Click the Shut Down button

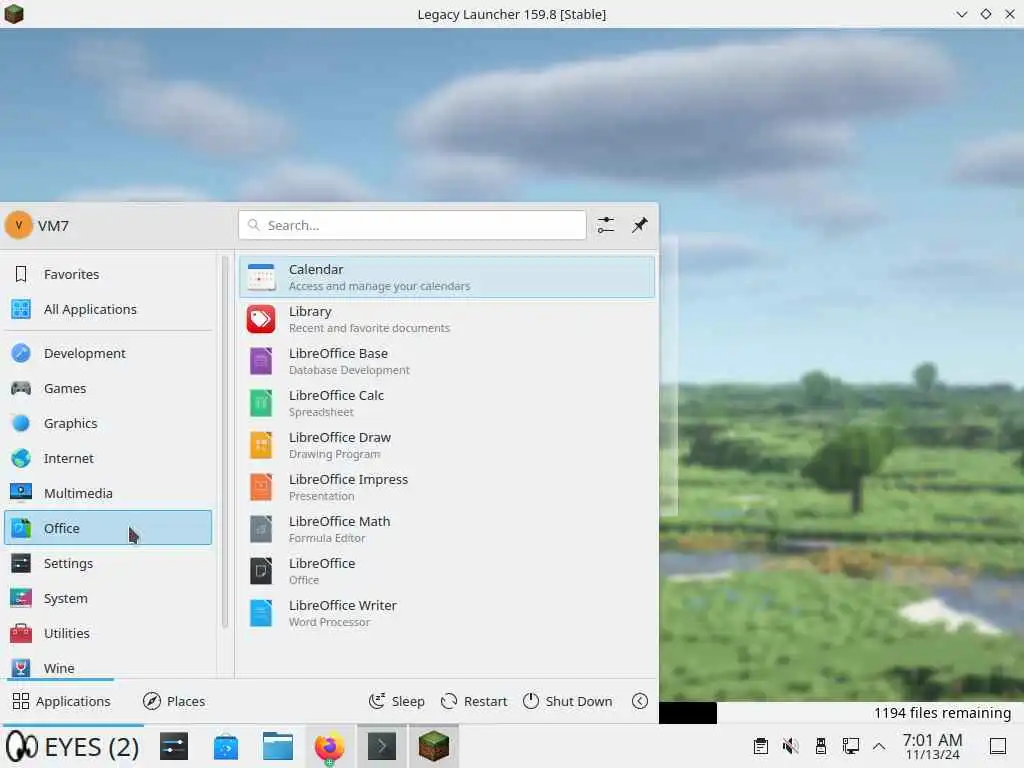[x=568, y=701]
